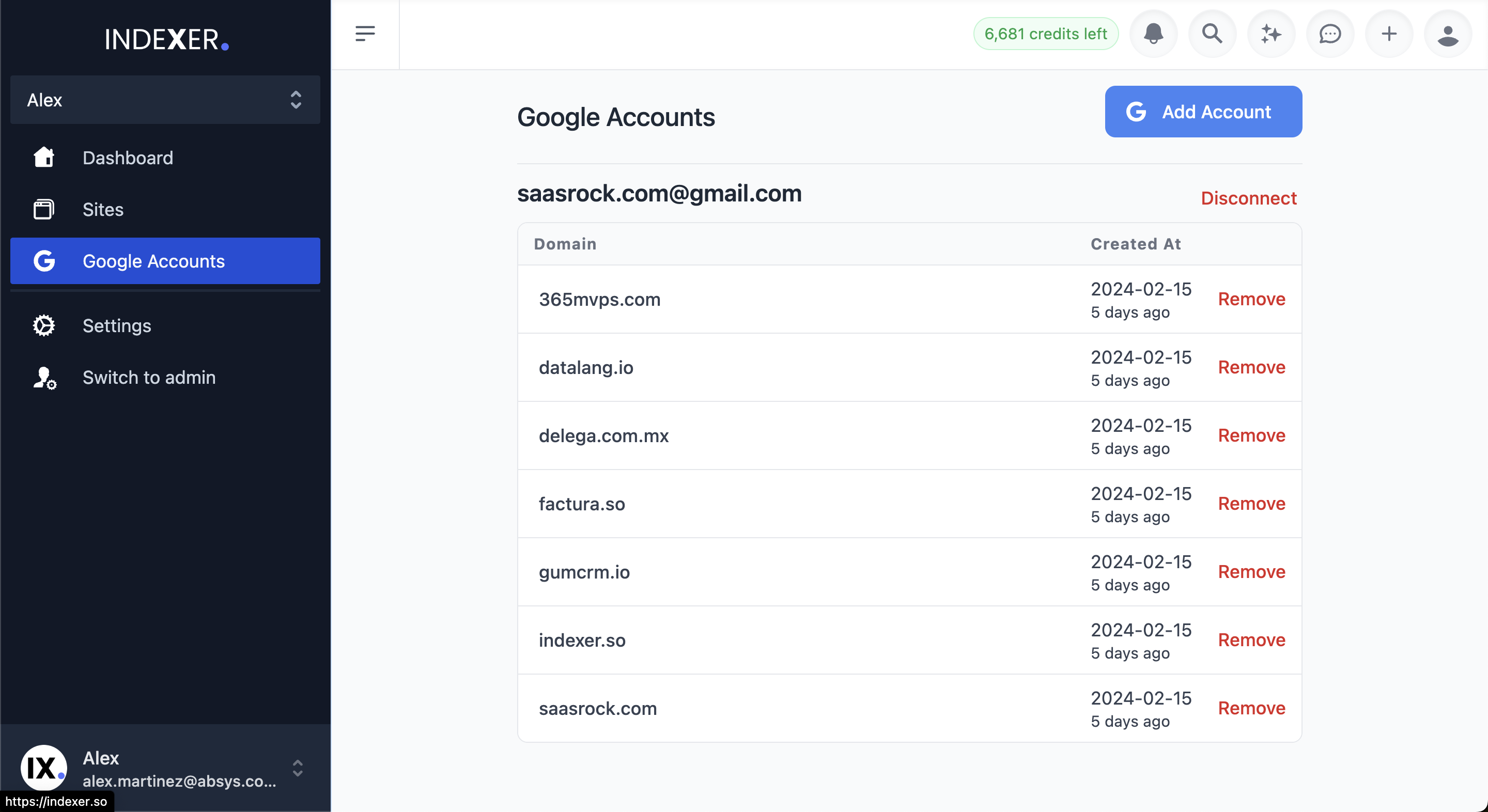Screen dimensions: 1488x812
Task: Click 365mvps.com domain text
Action: [x=599, y=299]
